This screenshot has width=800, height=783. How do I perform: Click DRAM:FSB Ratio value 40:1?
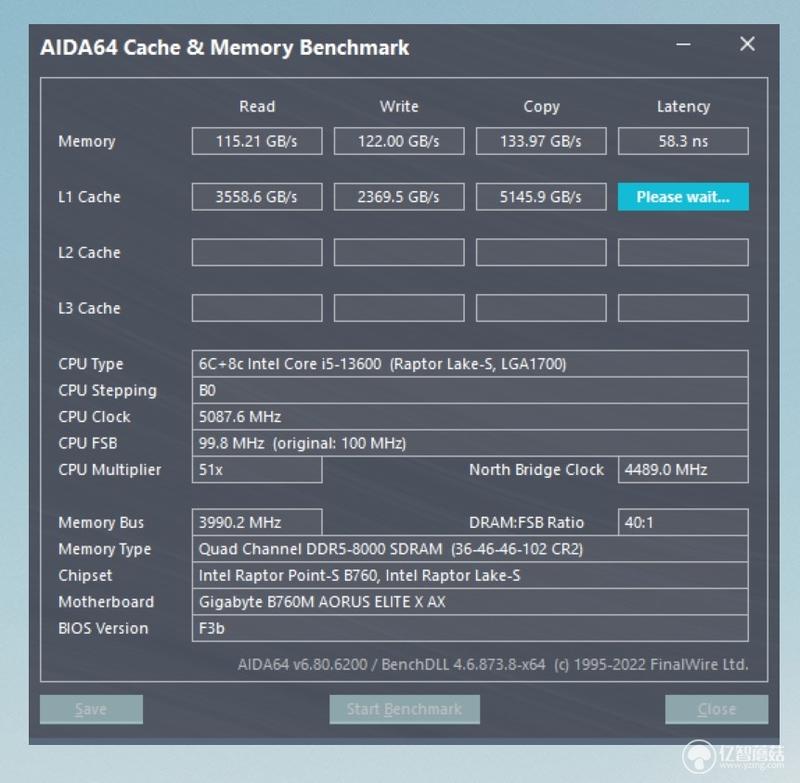pos(683,522)
